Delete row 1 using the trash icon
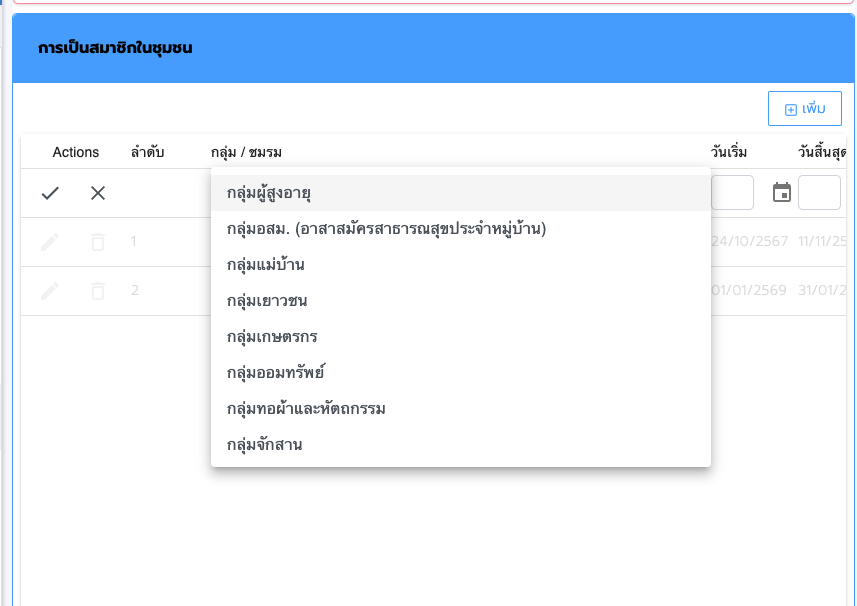 98,241
